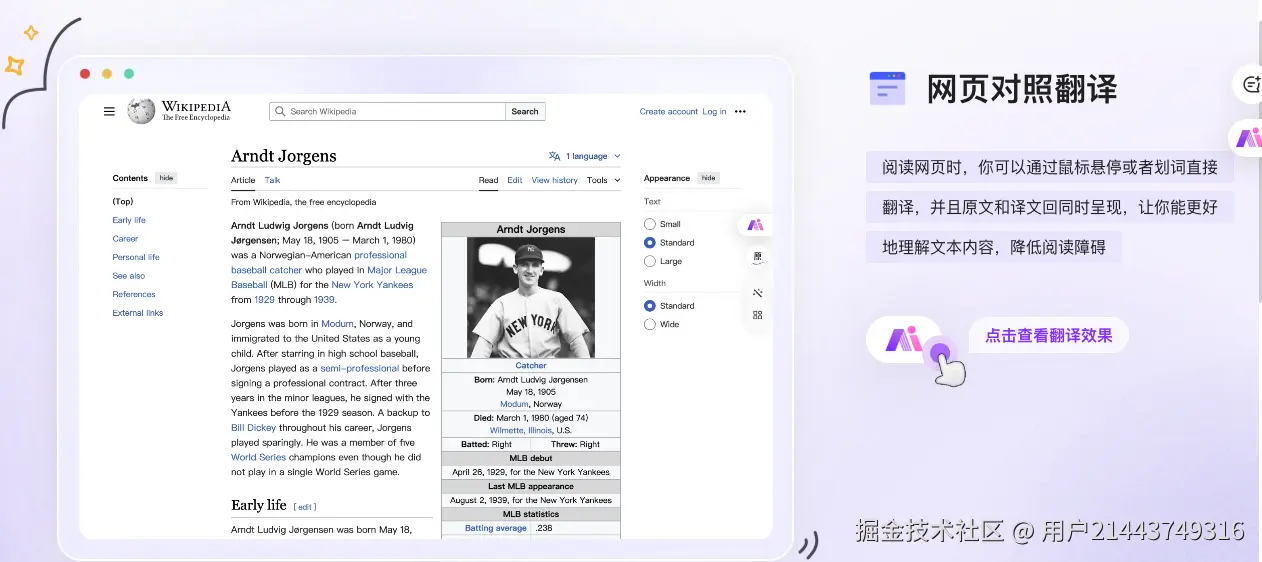Click the Arndt Jorgens infobox photo
Screen dimensions: 1262x562
[531, 298]
